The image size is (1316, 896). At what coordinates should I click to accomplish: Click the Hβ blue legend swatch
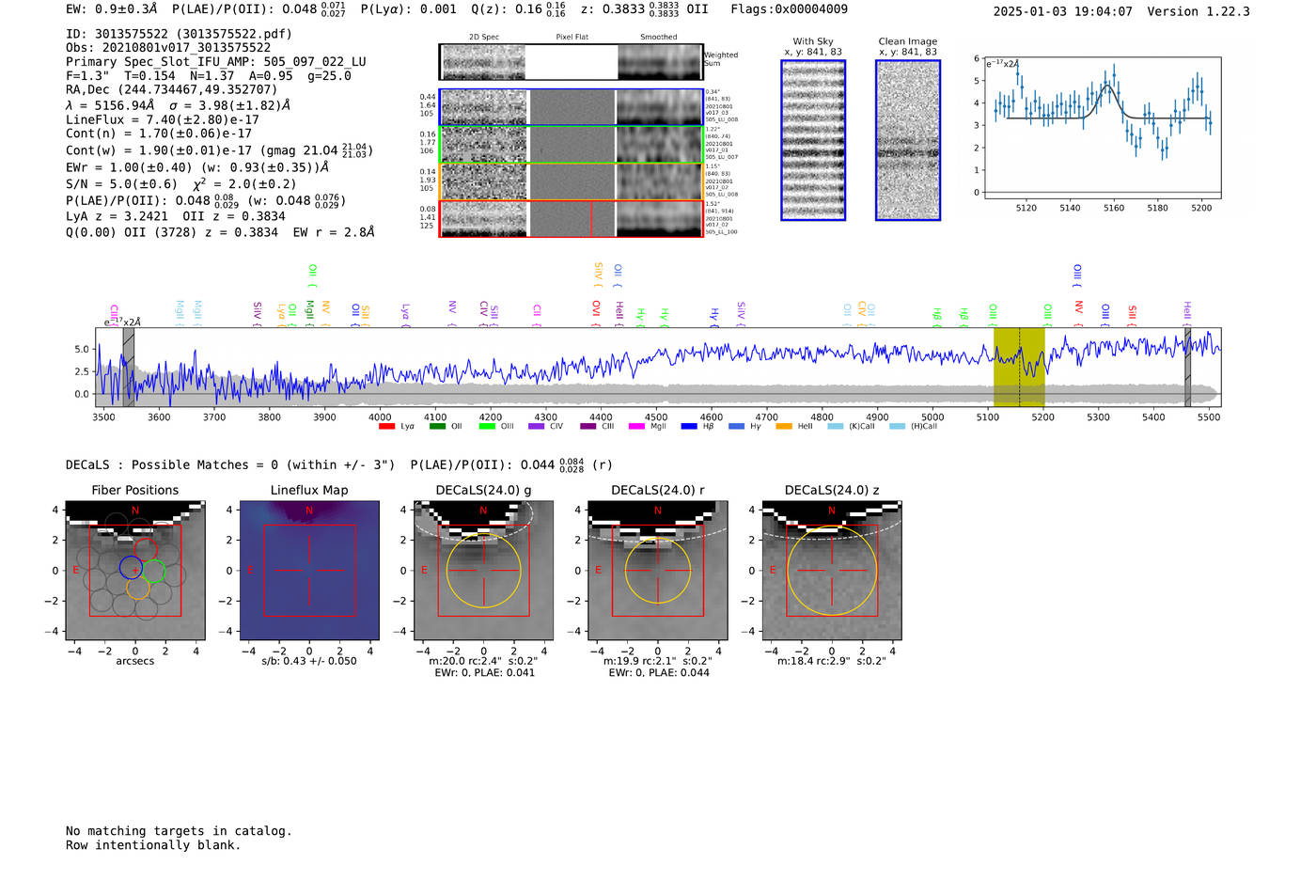click(689, 427)
